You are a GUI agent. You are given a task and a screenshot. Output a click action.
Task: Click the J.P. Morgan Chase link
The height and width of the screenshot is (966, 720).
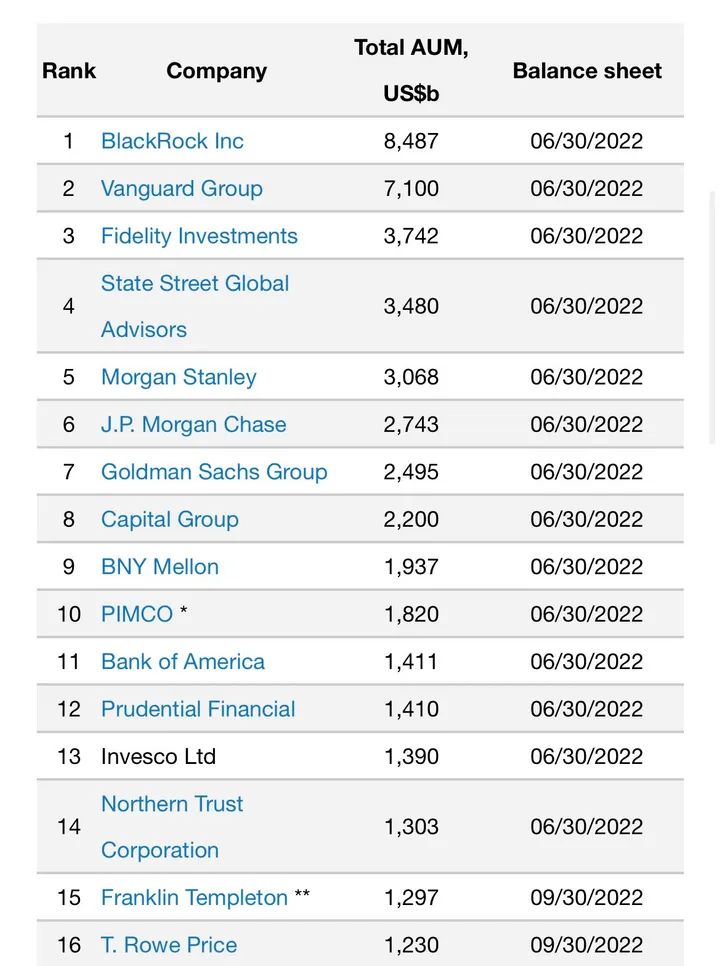pos(193,425)
